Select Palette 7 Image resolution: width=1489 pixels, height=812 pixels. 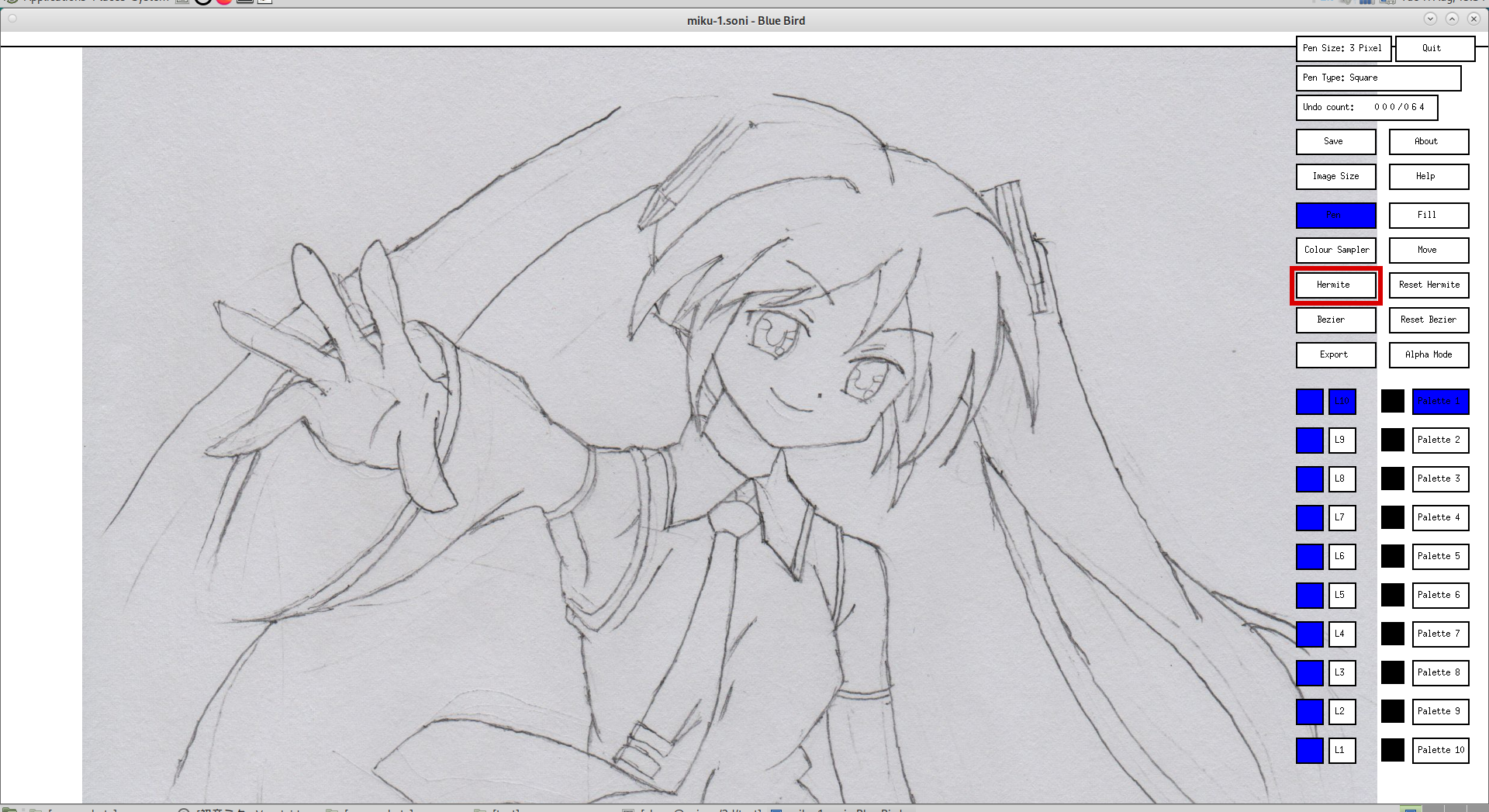point(1440,634)
